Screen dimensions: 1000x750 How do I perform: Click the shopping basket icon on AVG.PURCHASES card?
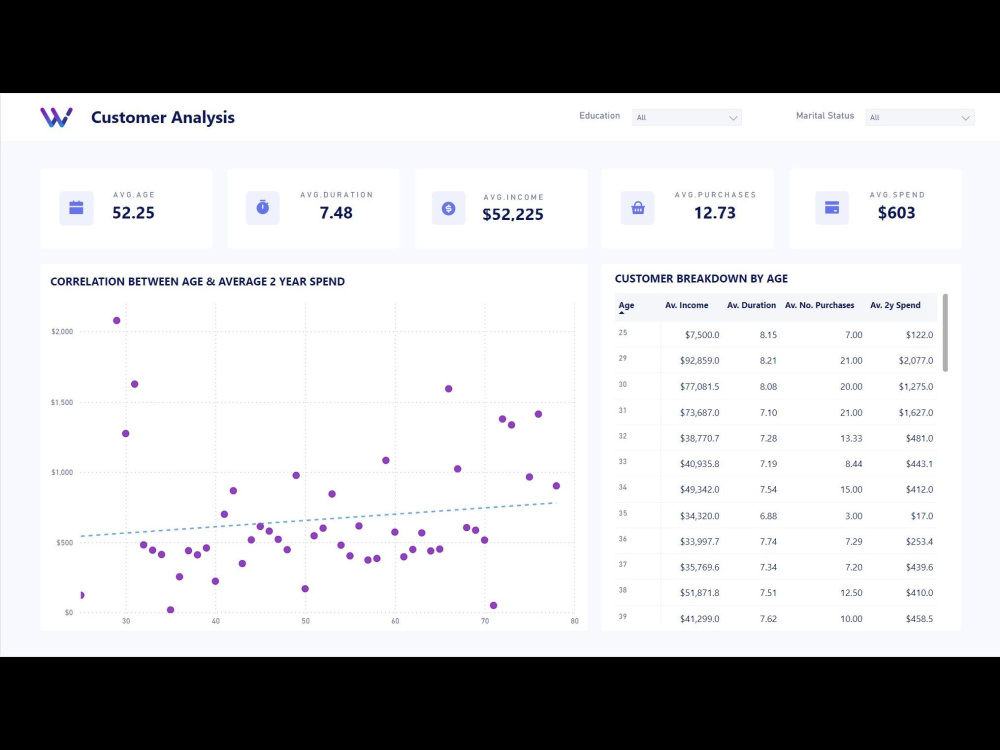pyautogui.click(x=637, y=208)
